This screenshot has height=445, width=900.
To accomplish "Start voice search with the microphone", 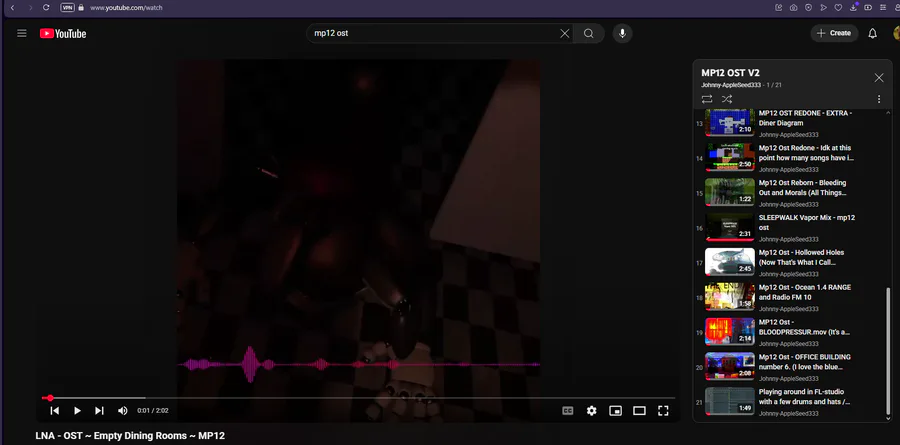I will pyautogui.click(x=622, y=33).
